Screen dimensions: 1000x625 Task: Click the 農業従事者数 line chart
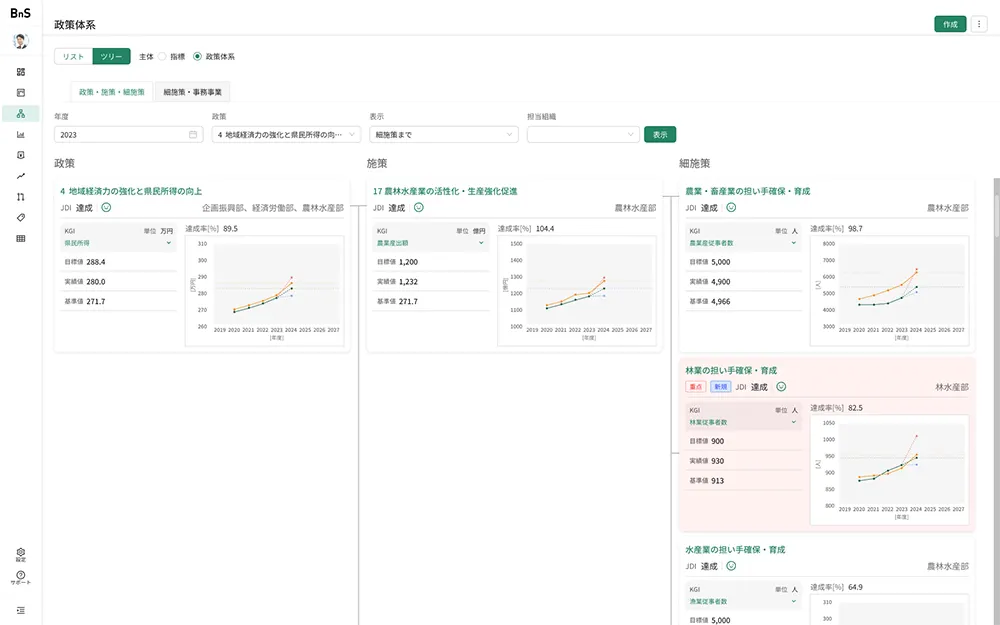[890, 291]
